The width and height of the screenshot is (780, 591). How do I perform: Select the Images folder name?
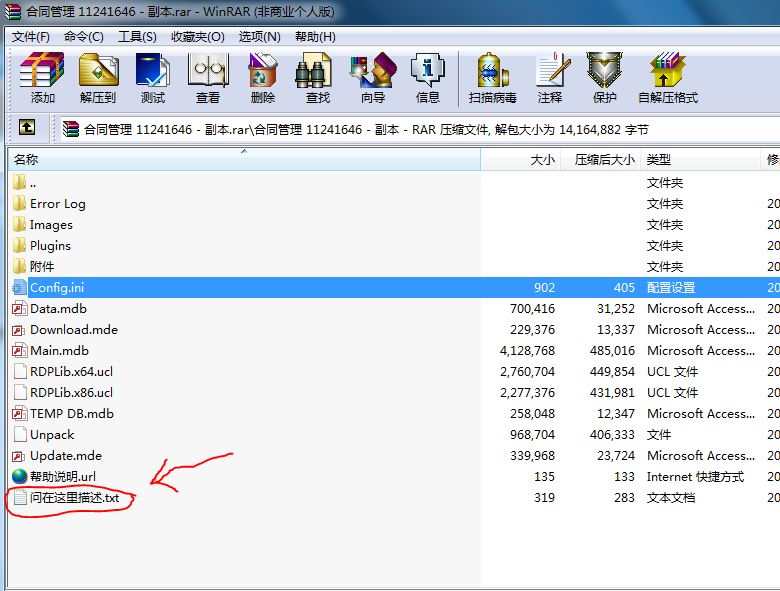coord(51,224)
